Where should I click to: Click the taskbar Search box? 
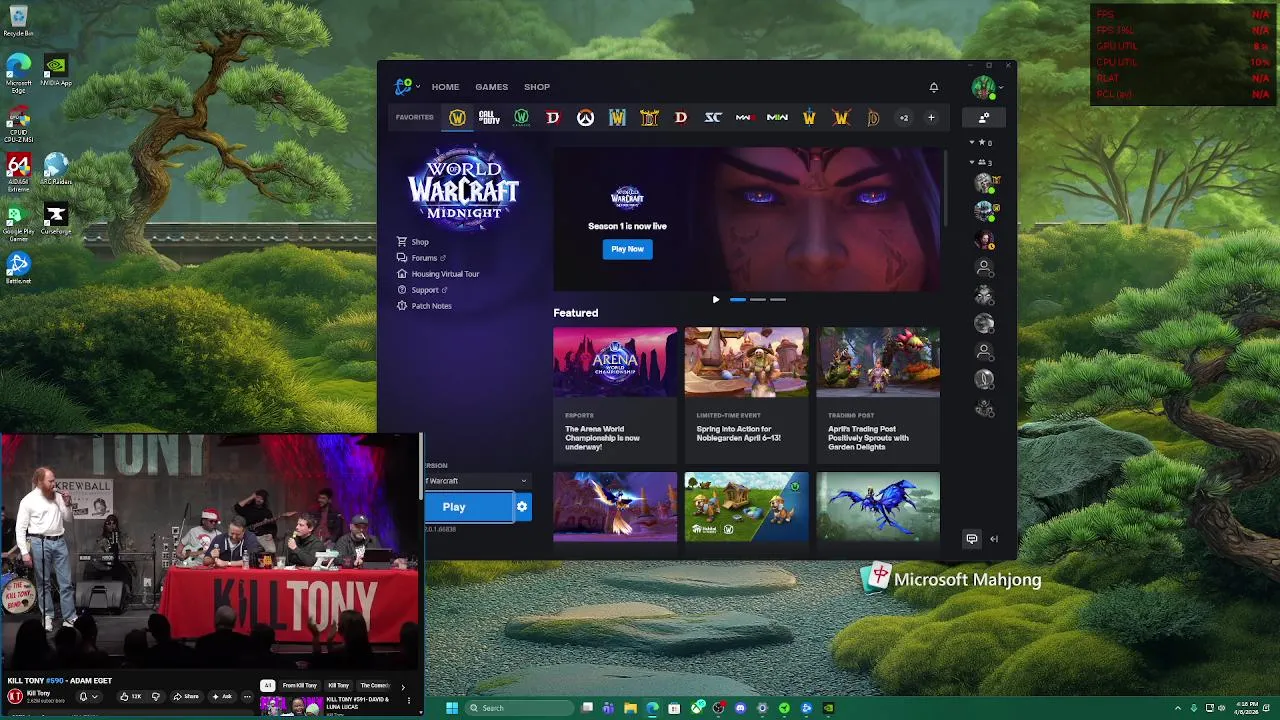(519, 708)
